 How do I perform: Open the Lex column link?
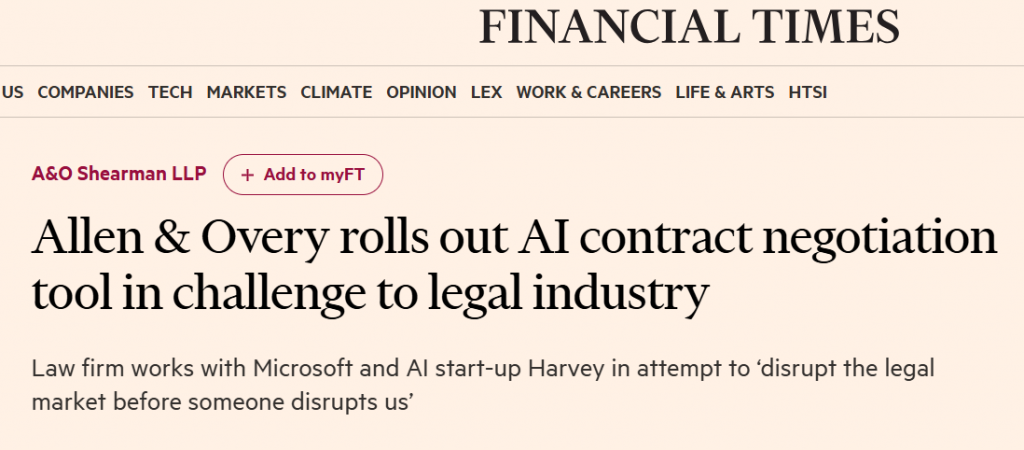[x=486, y=92]
